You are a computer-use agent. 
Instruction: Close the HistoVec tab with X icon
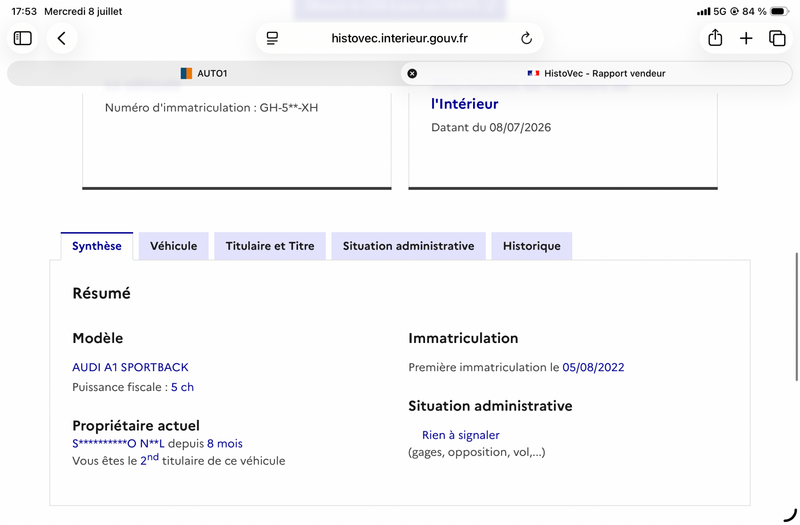412,73
